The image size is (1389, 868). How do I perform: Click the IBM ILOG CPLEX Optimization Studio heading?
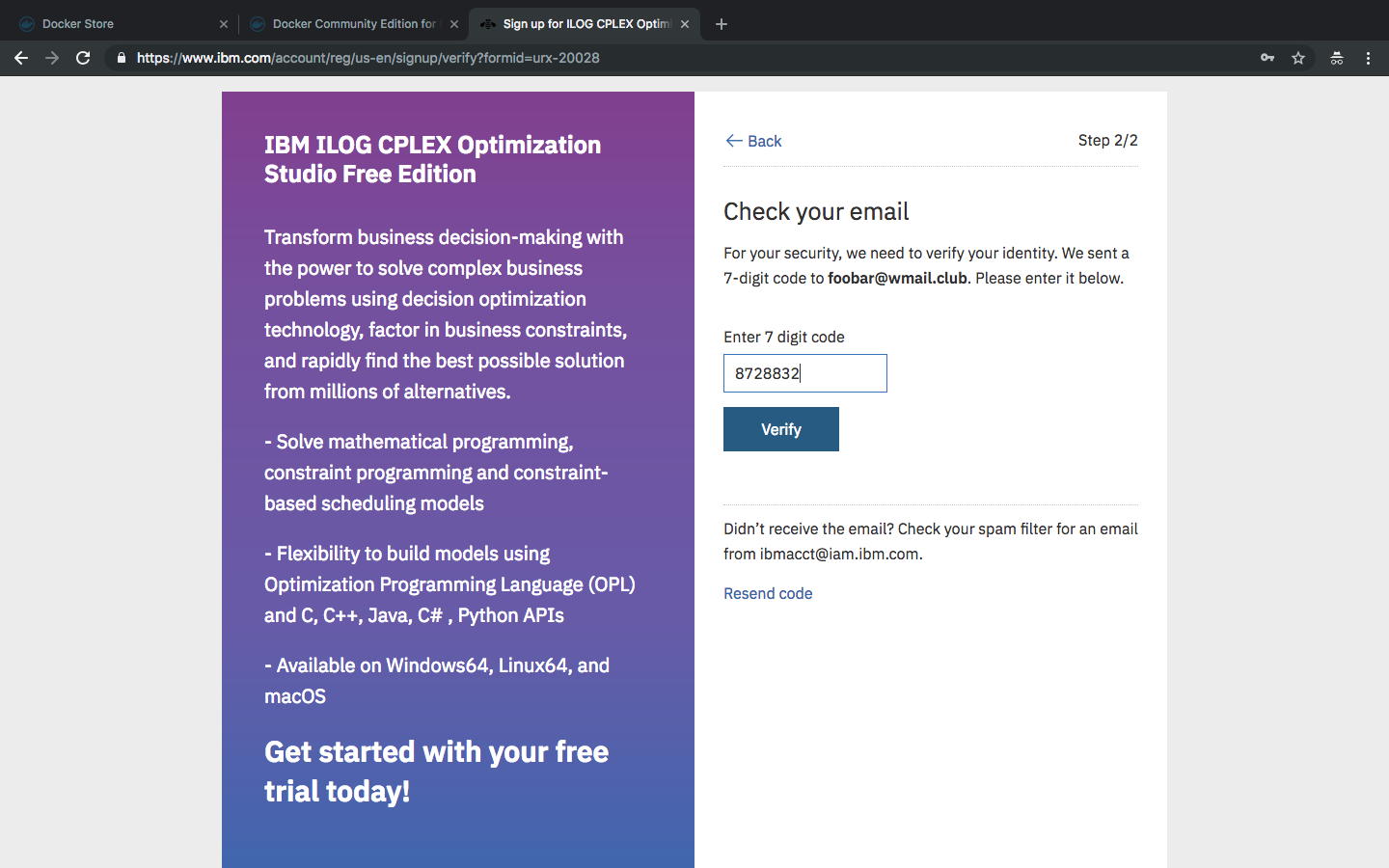pyautogui.click(x=432, y=159)
